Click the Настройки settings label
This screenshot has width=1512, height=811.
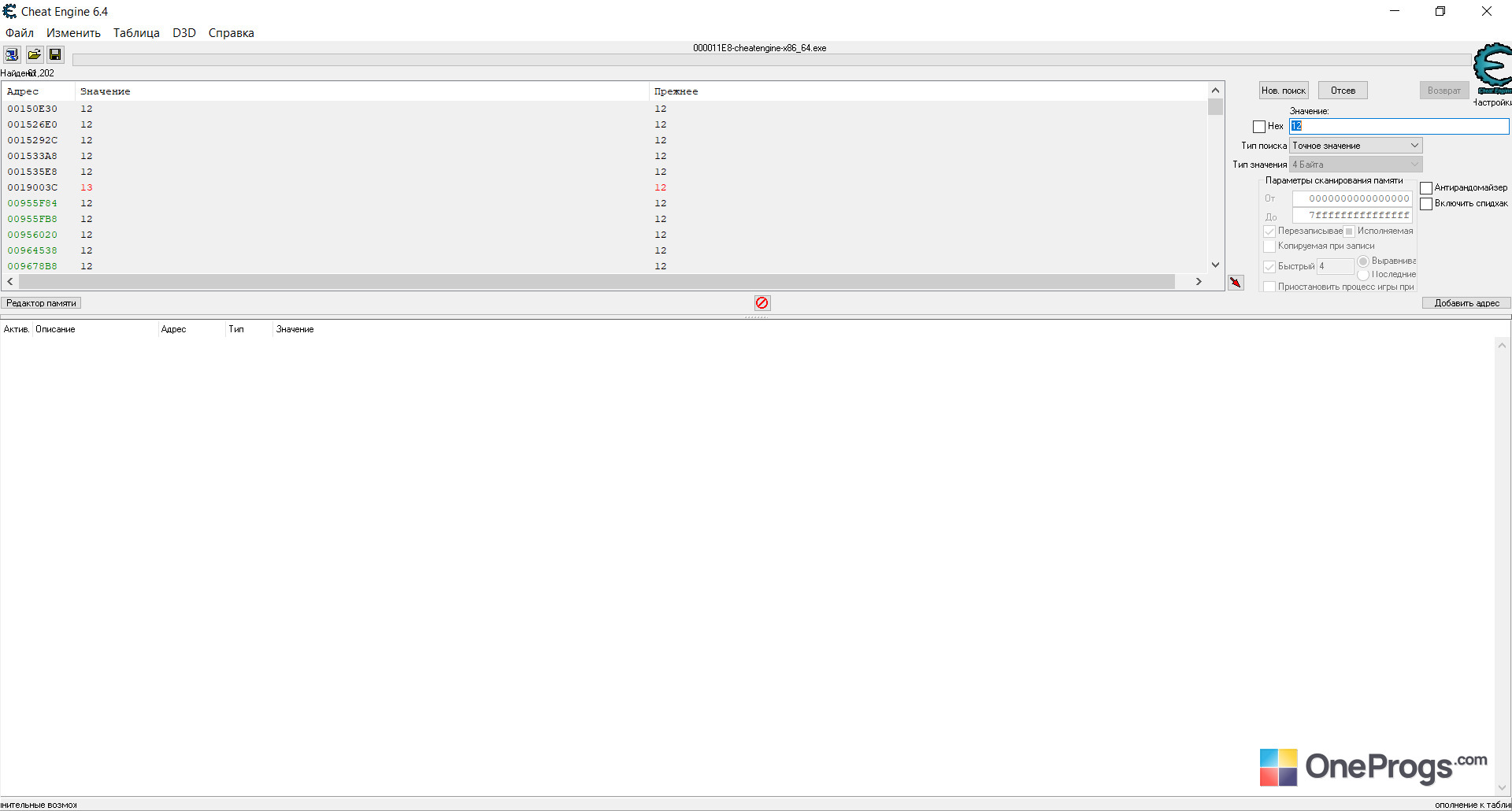1492,102
